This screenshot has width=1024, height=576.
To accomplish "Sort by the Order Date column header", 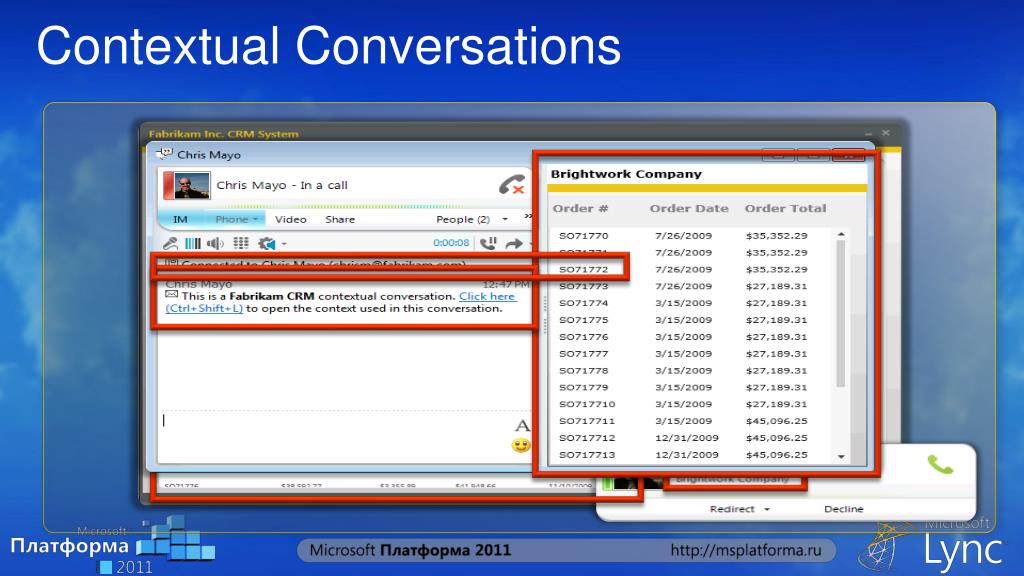I will point(689,208).
